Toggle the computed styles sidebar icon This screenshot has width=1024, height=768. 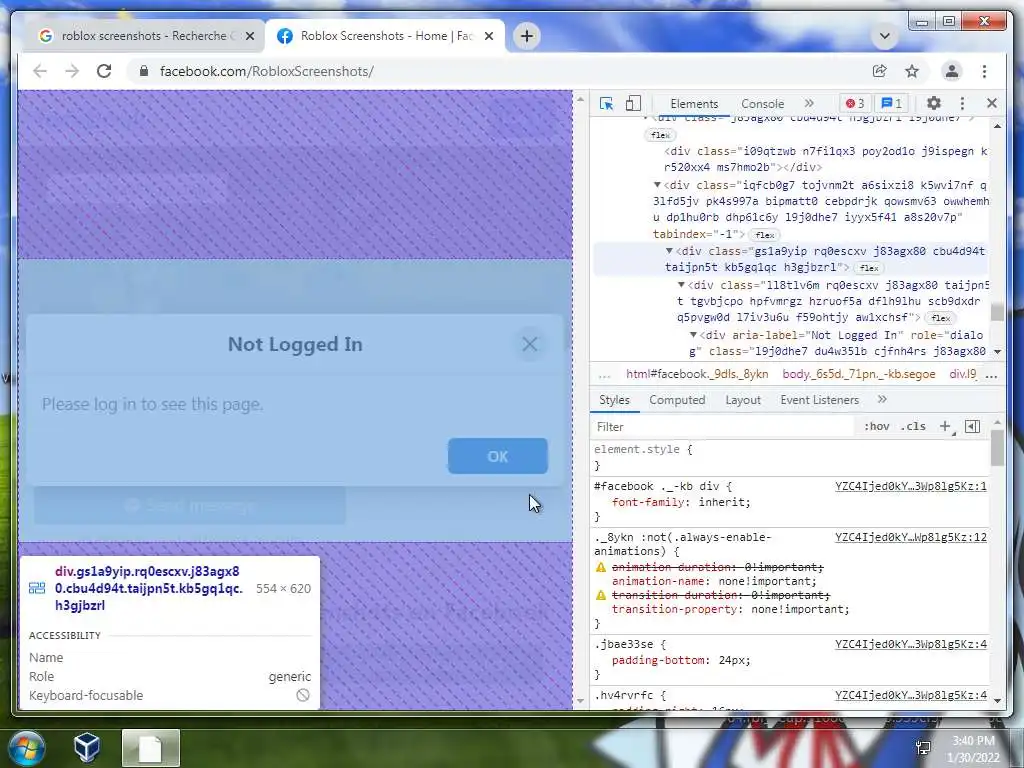pyautogui.click(x=972, y=426)
